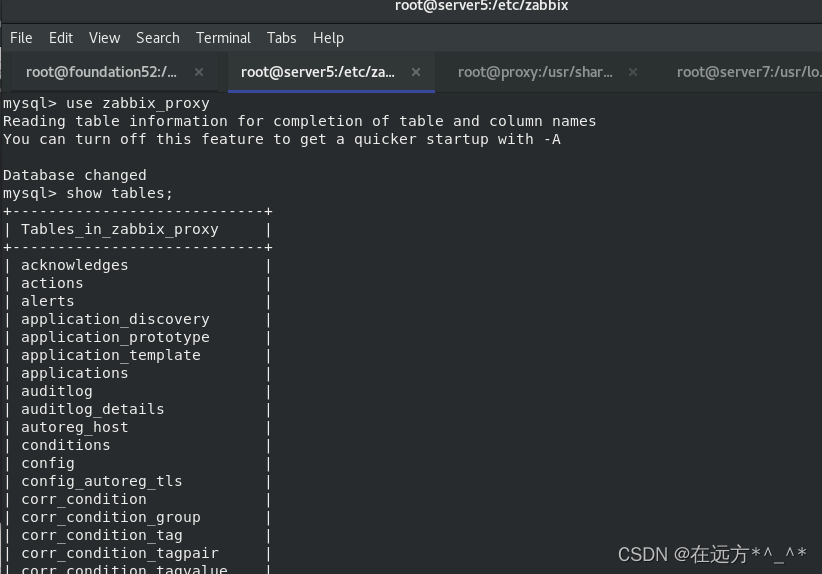The width and height of the screenshot is (822, 574).
Task: Click the 'Reading table information' line
Action: pos(300,121)
